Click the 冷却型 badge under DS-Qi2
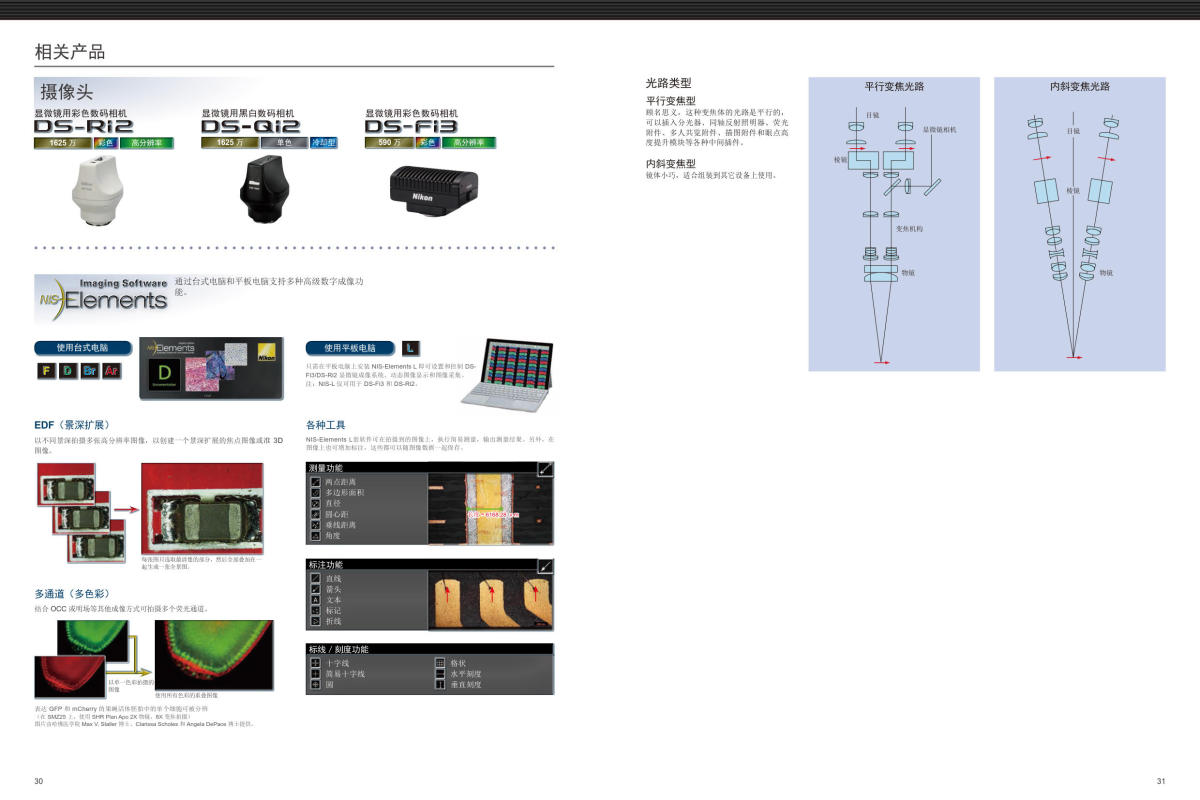 324,143
